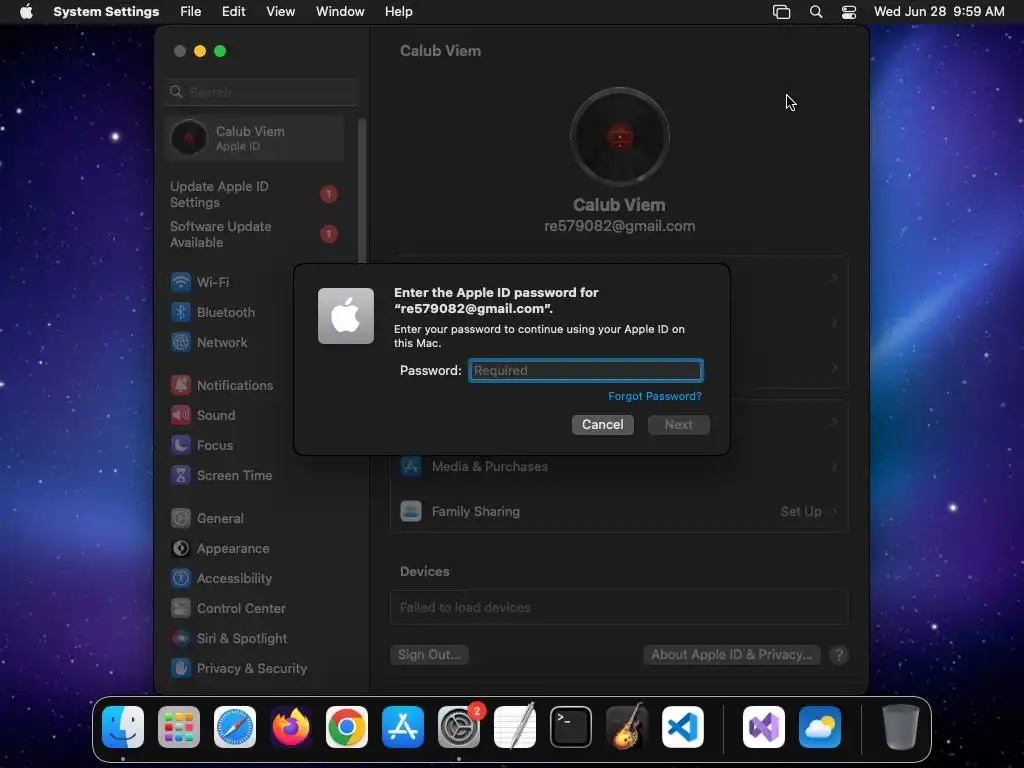
Task: Expand Family Sharing Set Up chevron
Action: [x=835, y=511]
